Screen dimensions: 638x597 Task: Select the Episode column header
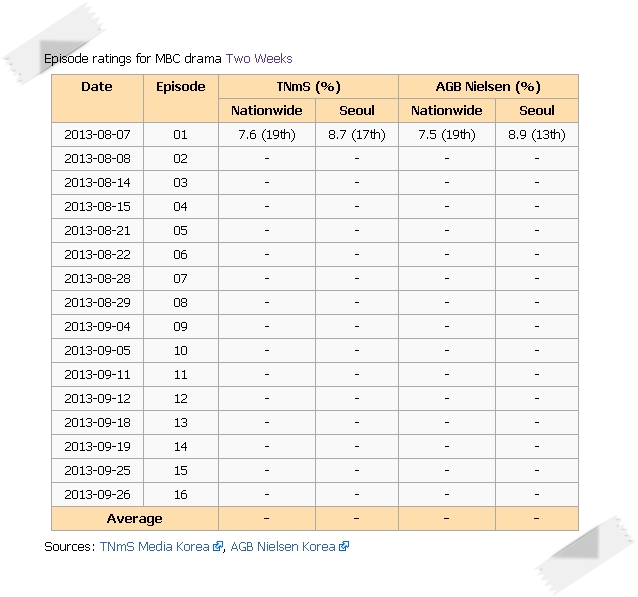pos(181,98)
